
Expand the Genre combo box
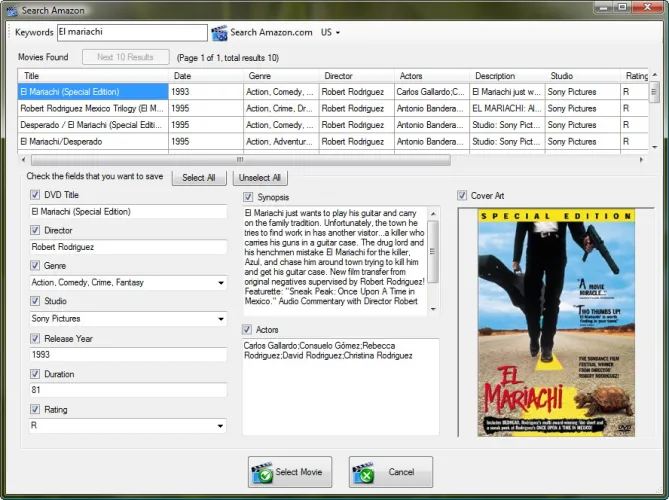(x=220, y=283)
